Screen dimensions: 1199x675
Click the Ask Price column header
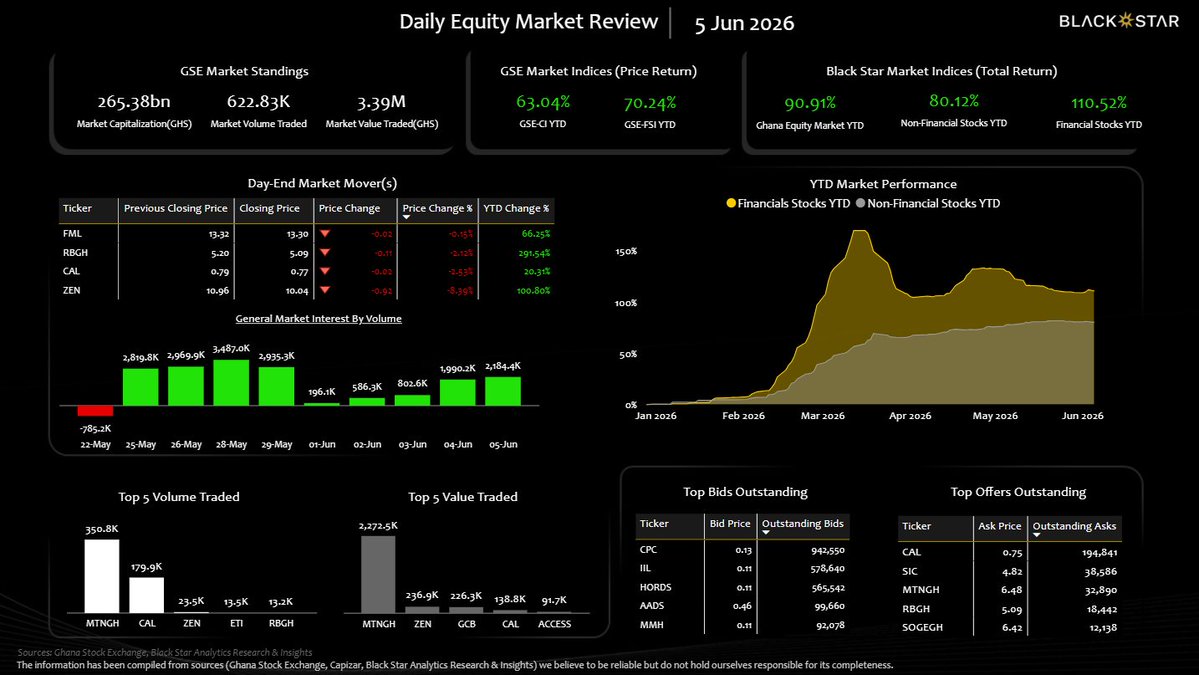click(x=999, y=526)
